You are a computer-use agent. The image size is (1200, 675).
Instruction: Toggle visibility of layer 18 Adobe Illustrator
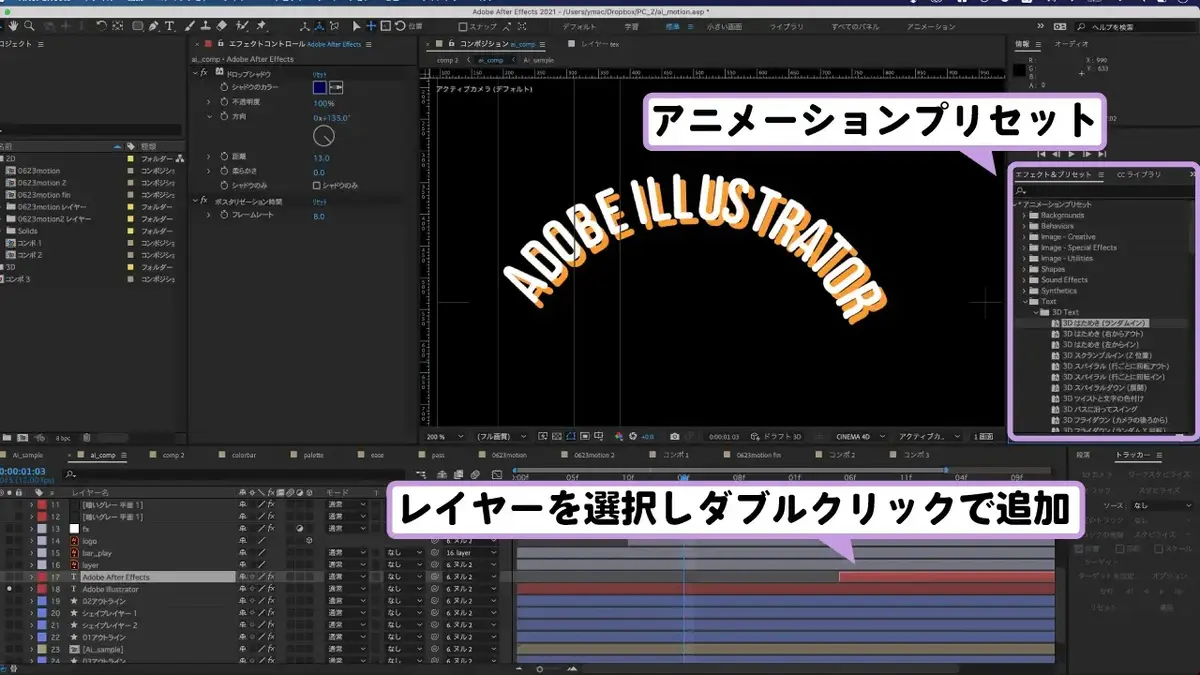click(8, 589)
